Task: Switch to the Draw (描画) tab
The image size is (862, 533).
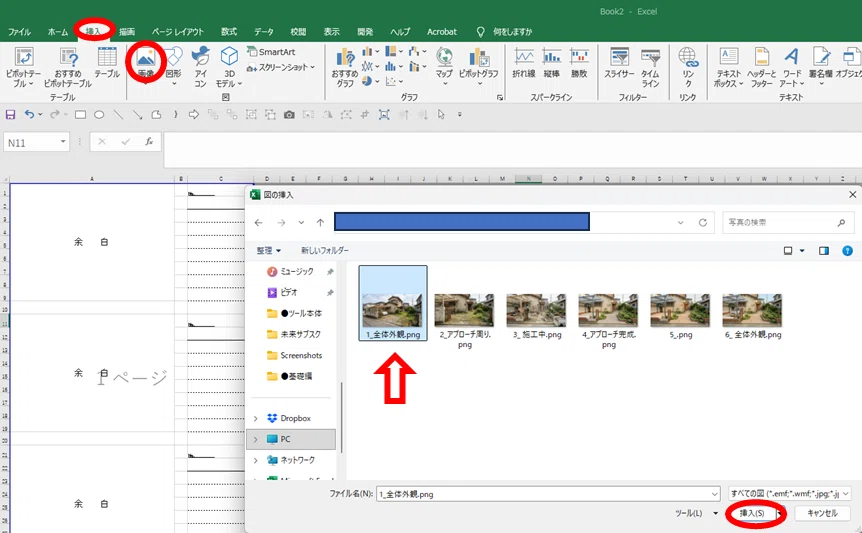Action: point(127,32)
